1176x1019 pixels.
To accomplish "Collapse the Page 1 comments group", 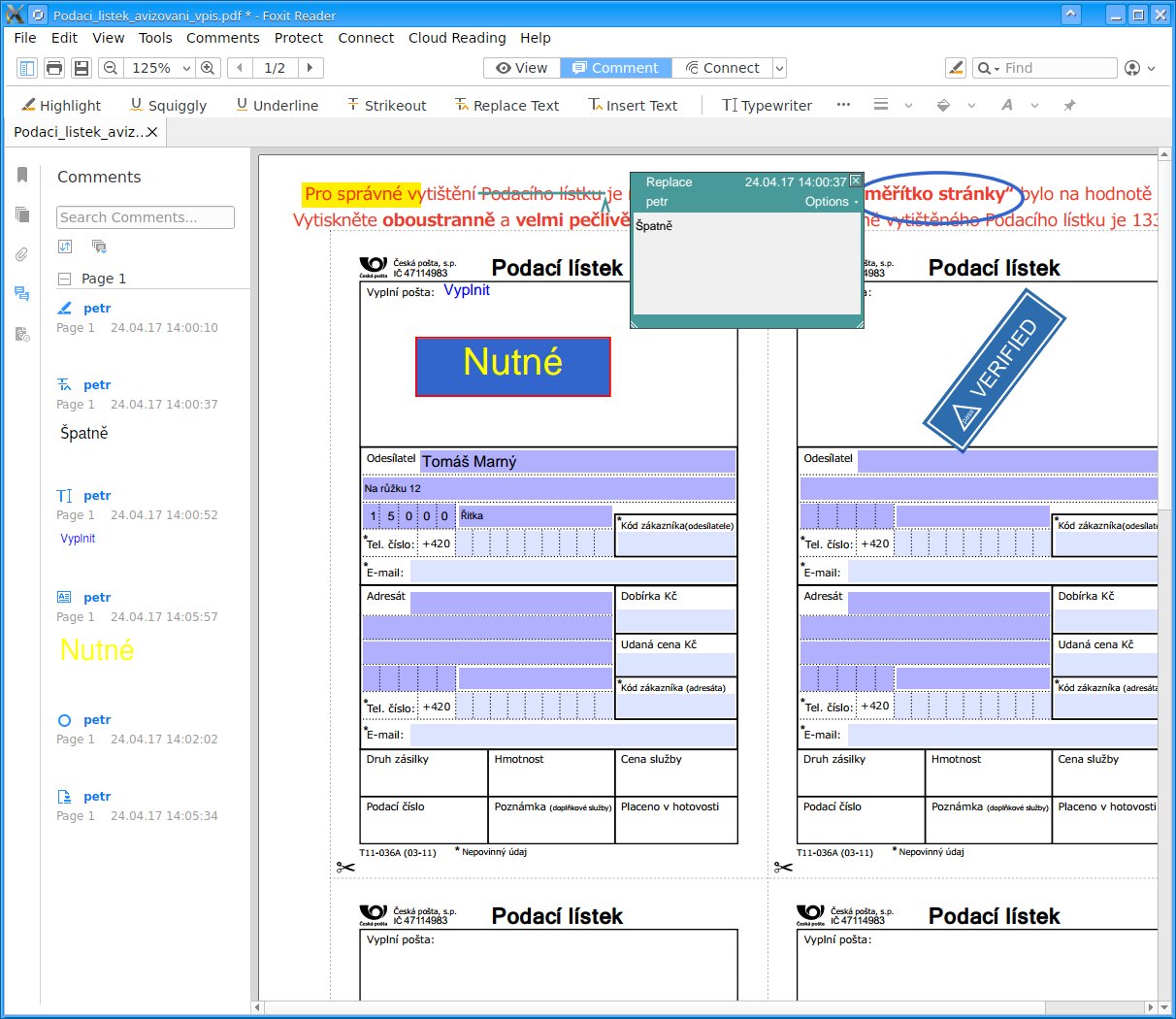I will [x=64, y=279].
